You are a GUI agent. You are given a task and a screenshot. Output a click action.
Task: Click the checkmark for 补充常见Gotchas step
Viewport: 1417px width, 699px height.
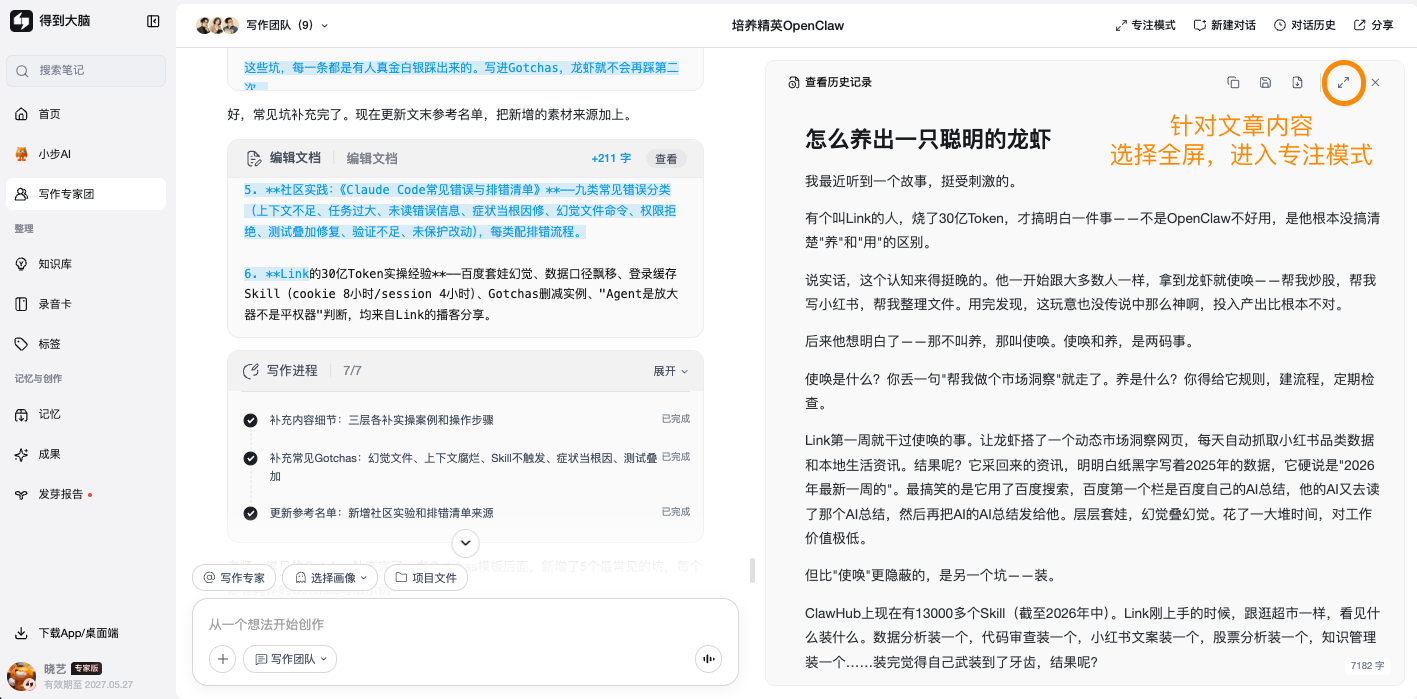pos(250,458)
